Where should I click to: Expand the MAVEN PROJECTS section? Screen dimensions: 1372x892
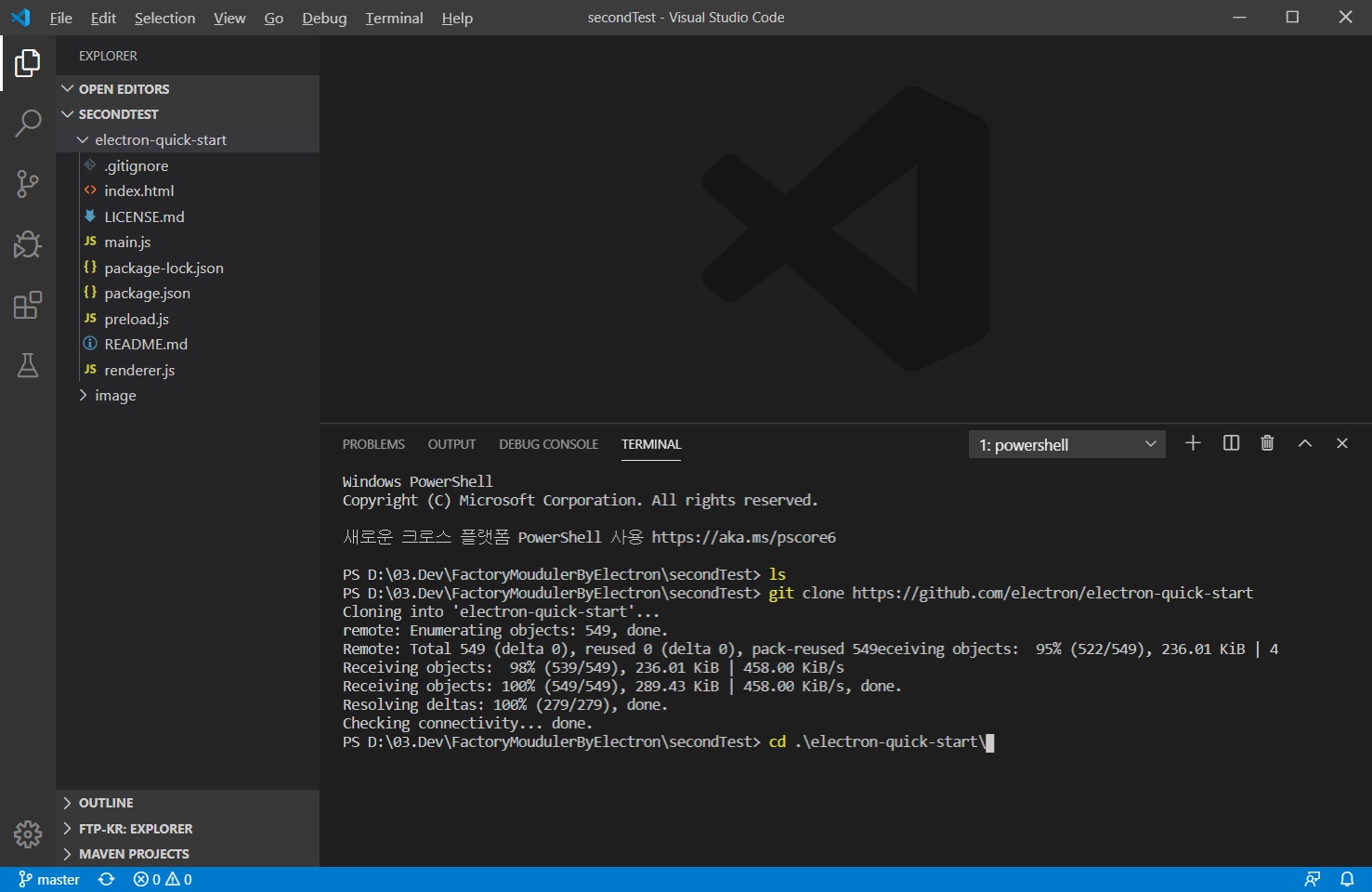(x=188, y=854)
